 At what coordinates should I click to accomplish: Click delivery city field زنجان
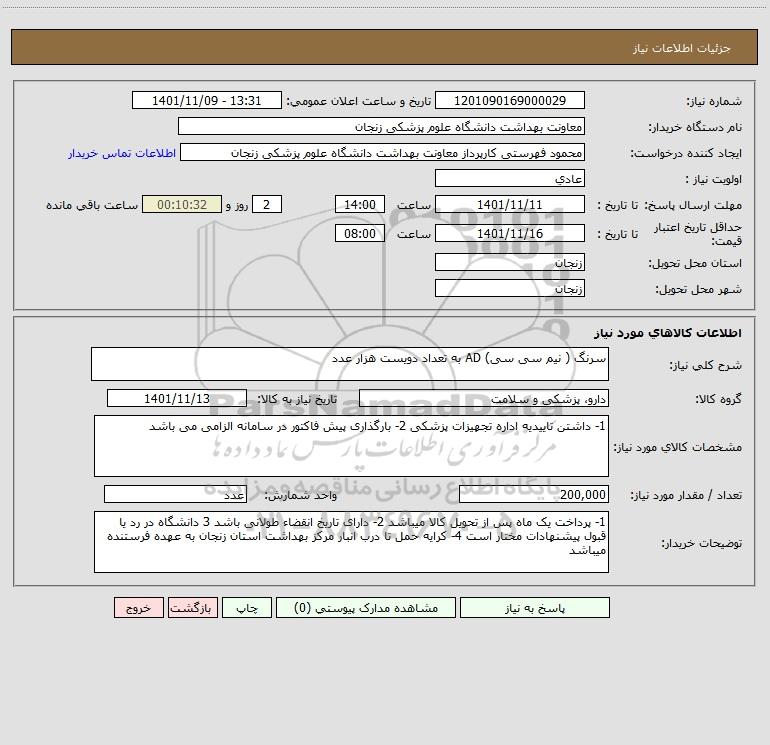coord(510,288)
